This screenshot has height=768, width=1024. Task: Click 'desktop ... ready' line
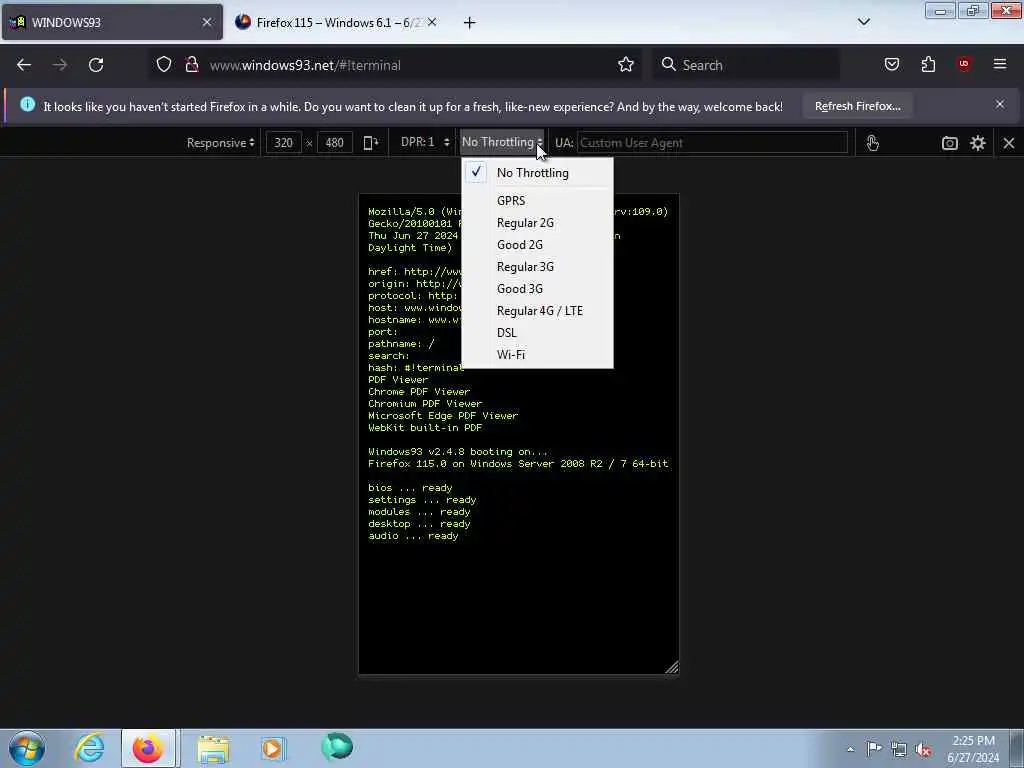point(419,524)
